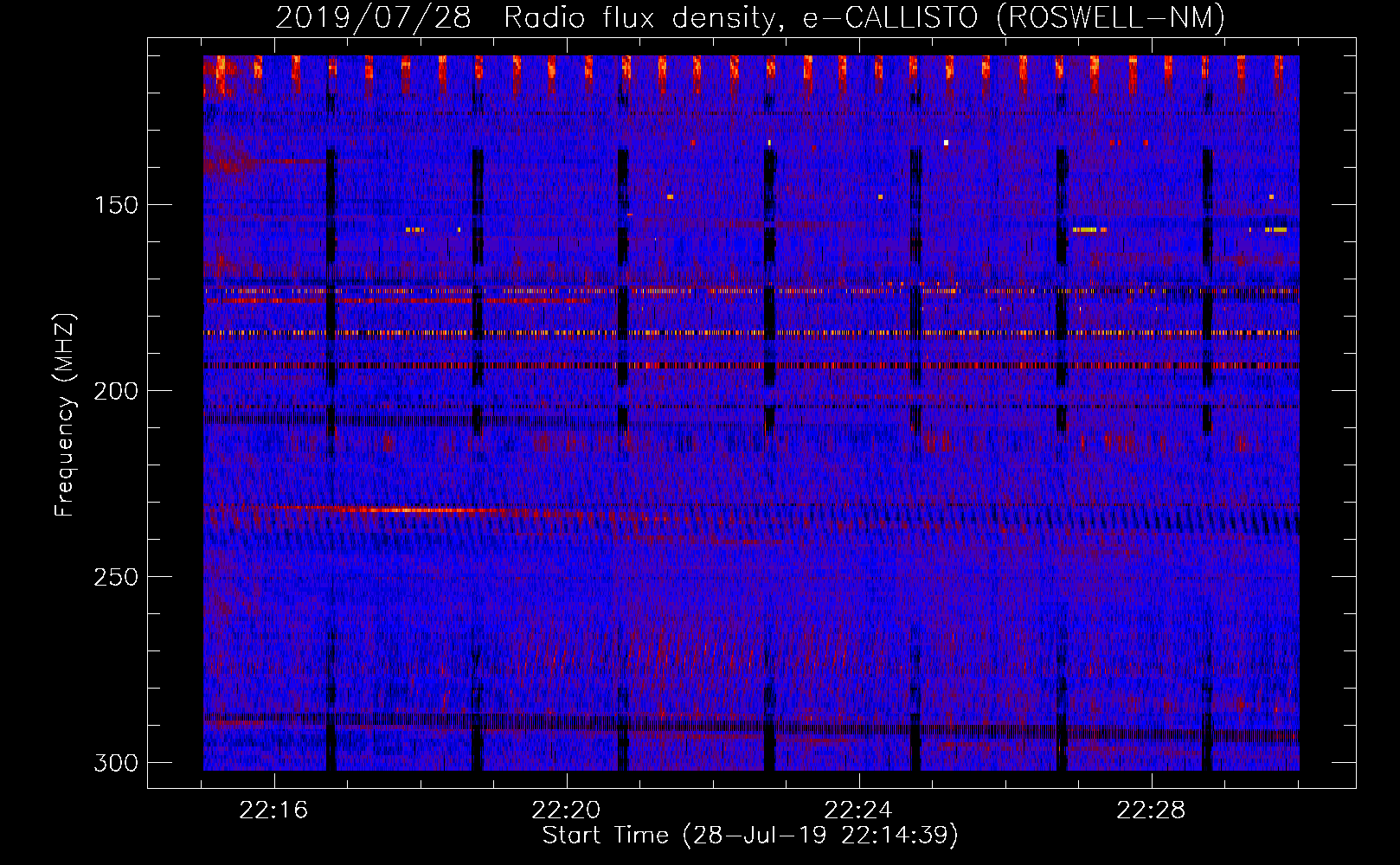Click the 150 frequency tick label
Screen dimensions: 1400x865
(x=116, y=205)
